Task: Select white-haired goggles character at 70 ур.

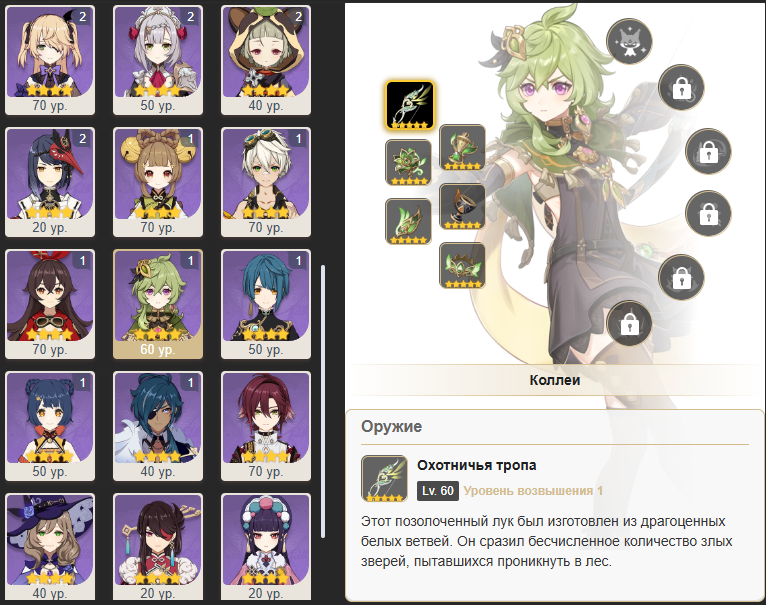Action: point(266,182)
